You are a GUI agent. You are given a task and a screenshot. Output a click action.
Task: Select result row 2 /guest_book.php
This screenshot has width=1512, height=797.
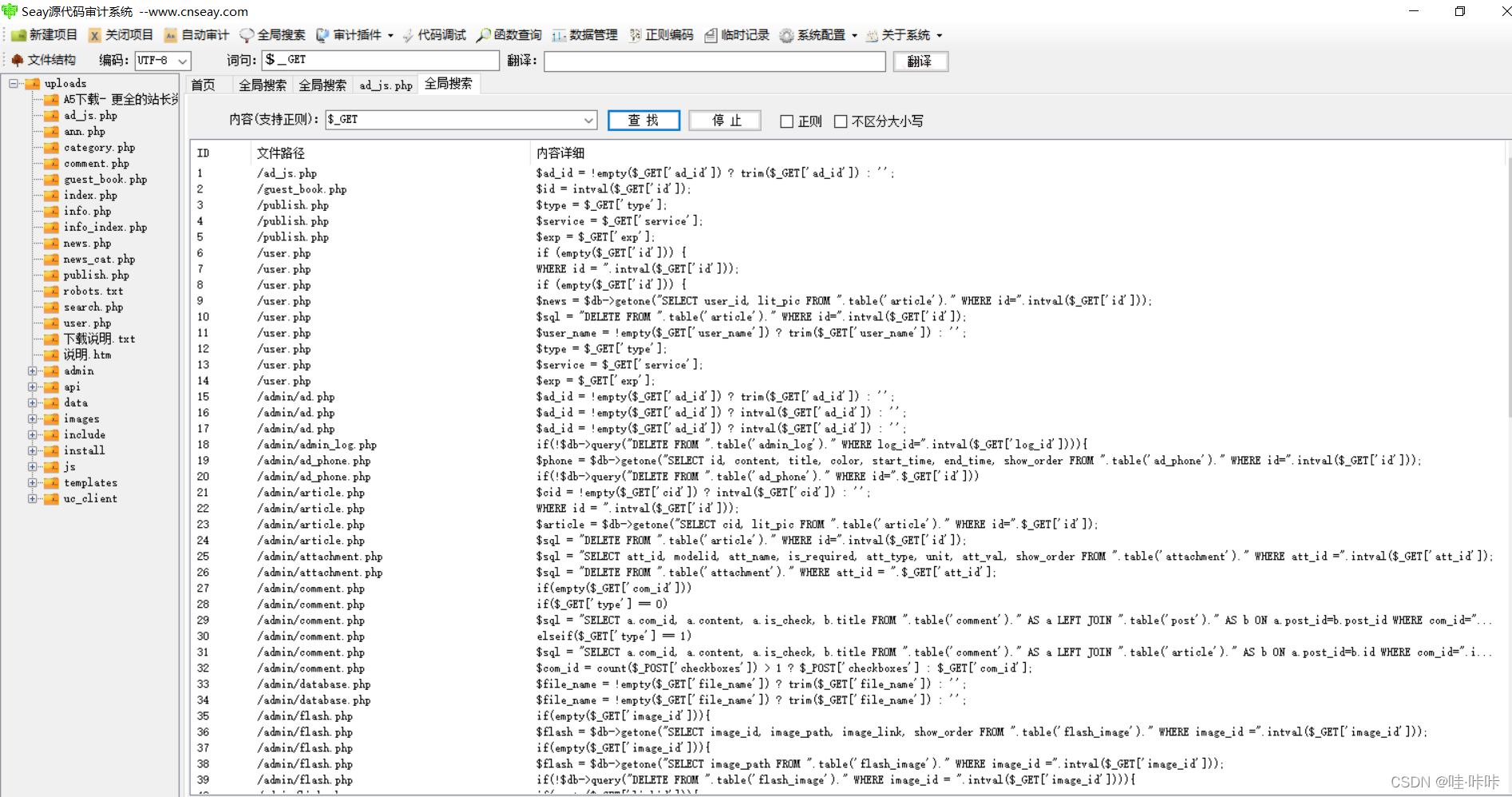click(x=846, y=189)
